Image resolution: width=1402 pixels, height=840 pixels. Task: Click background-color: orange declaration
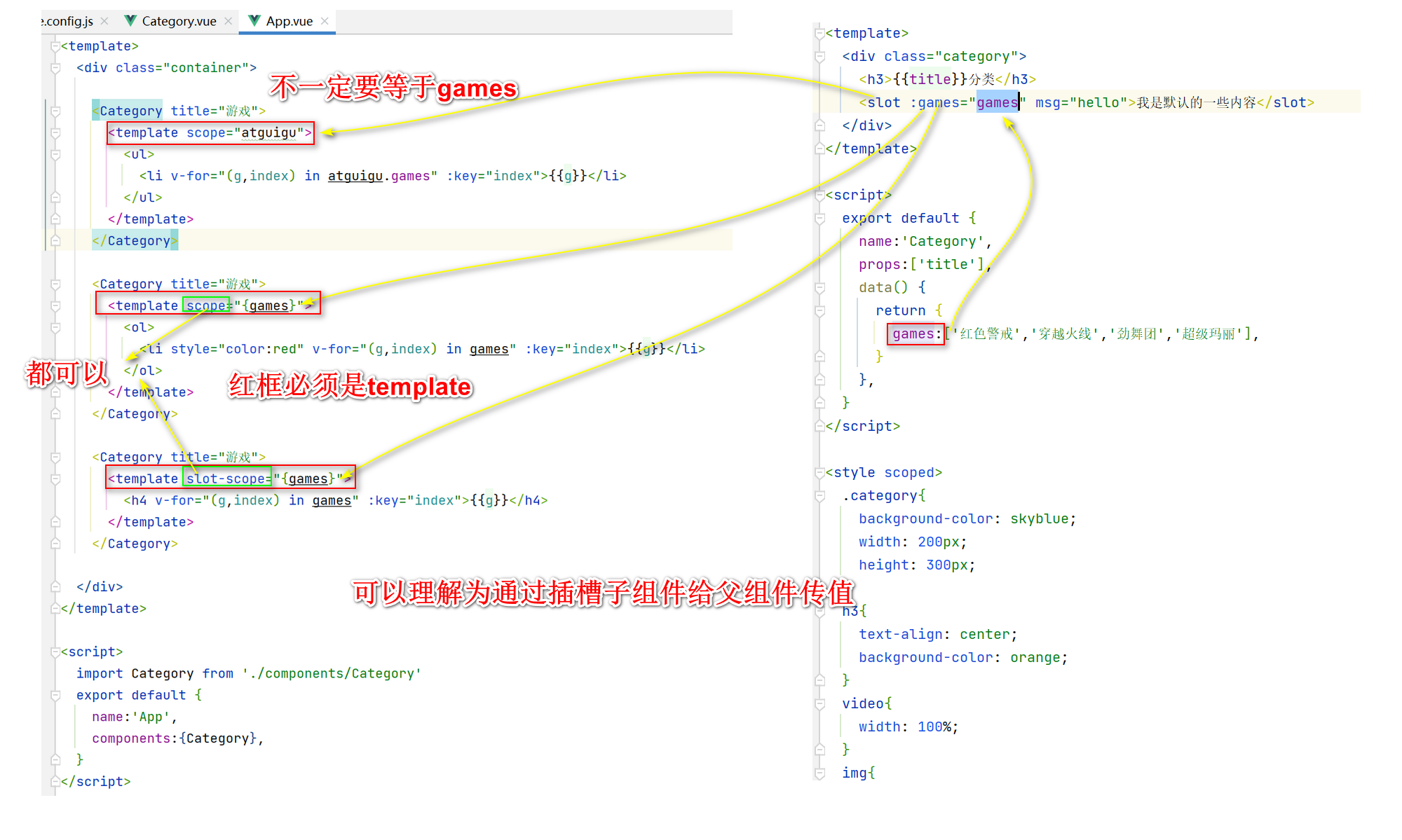pos(963,657)
